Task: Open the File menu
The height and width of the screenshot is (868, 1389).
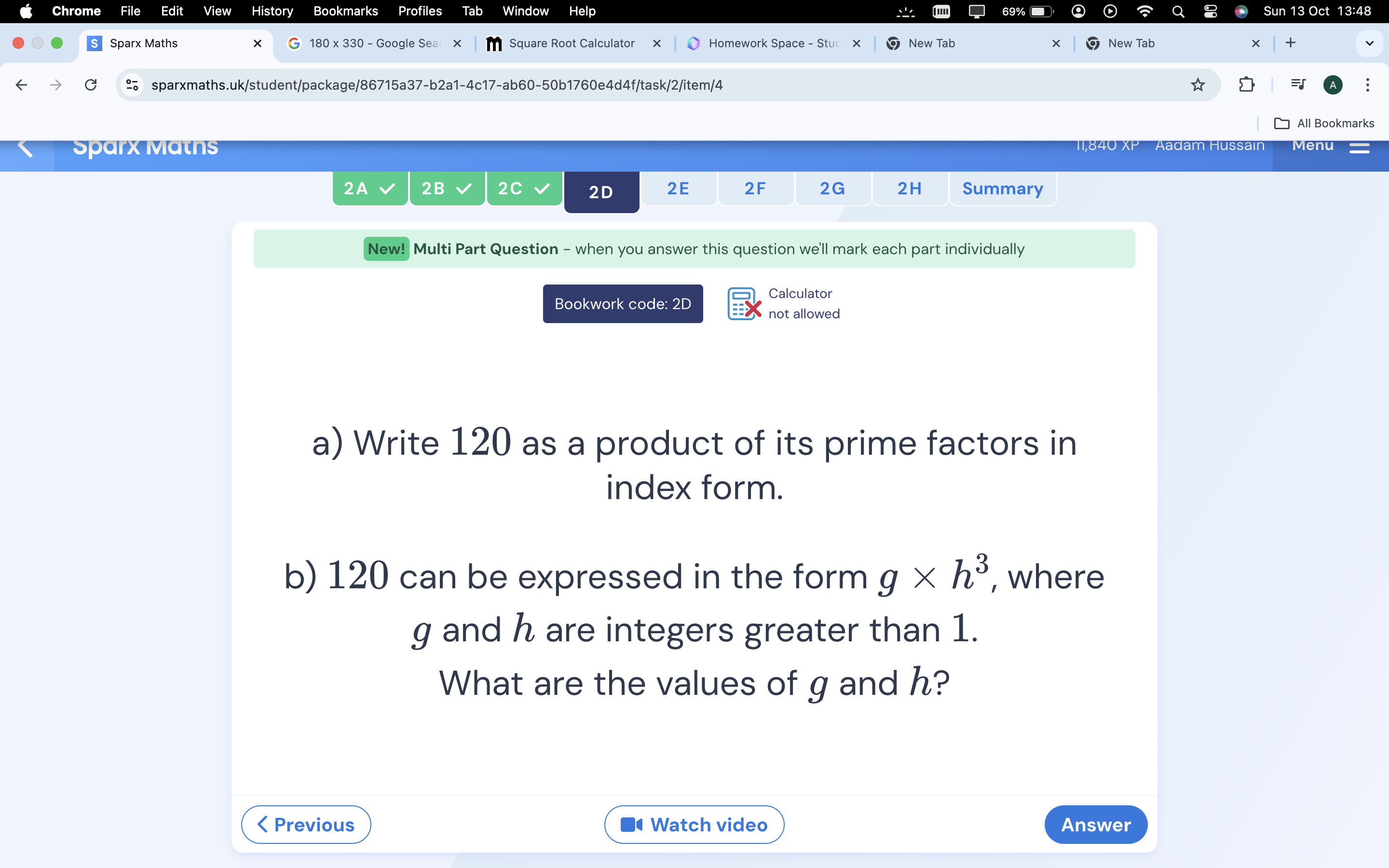Action: point(130,11)
